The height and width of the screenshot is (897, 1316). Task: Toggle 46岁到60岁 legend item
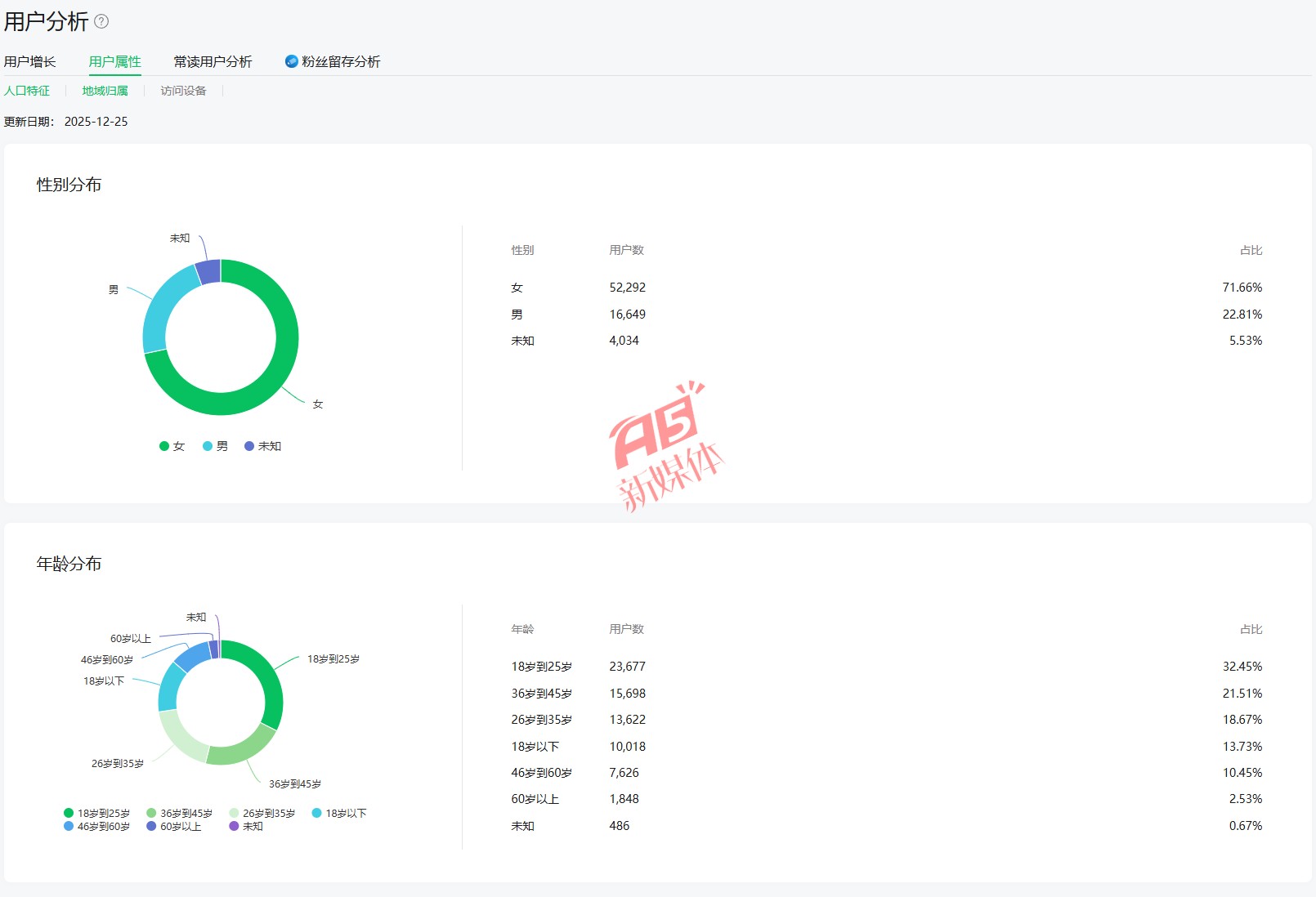[96, 826]
